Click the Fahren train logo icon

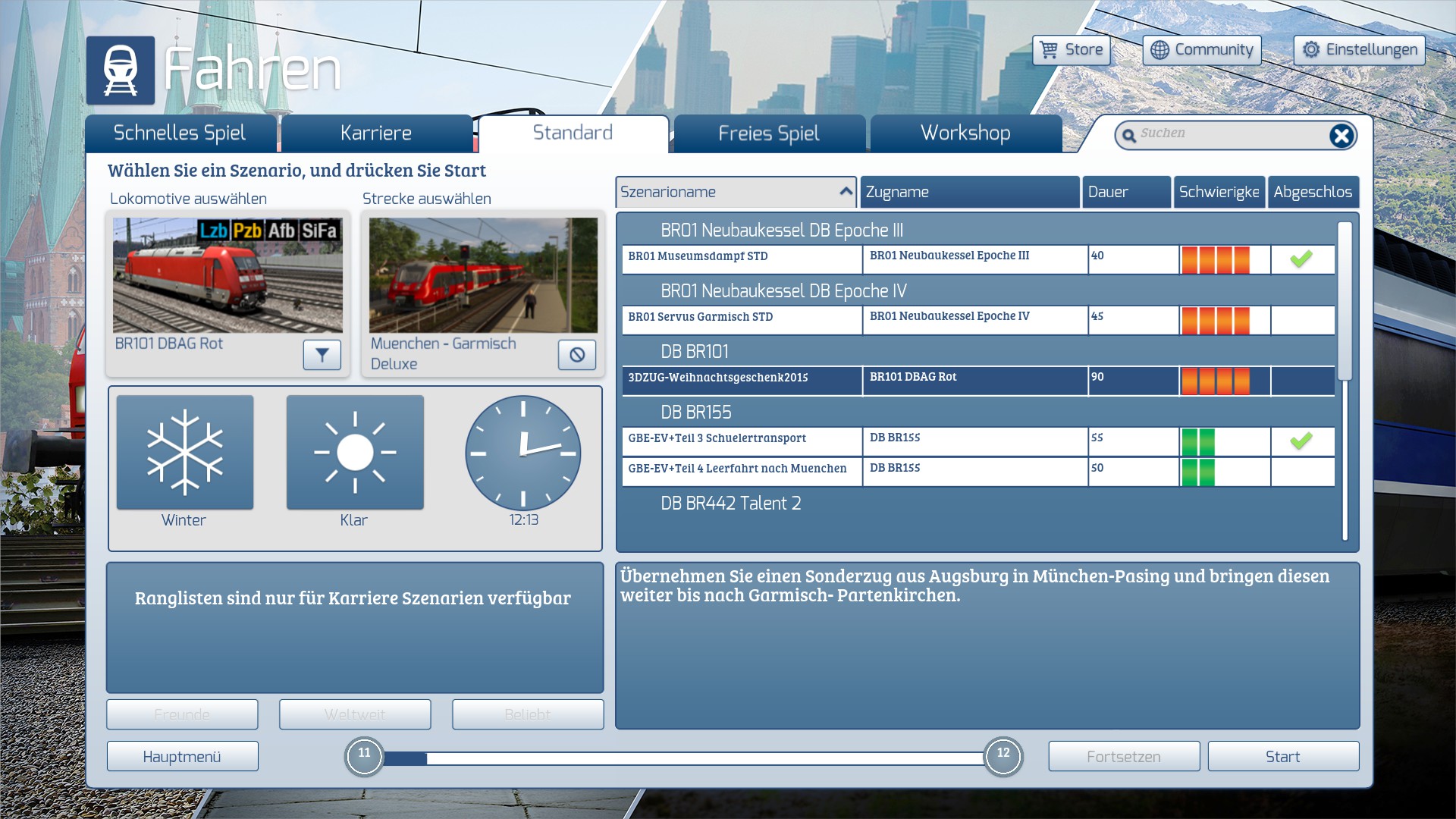point(121,71)
